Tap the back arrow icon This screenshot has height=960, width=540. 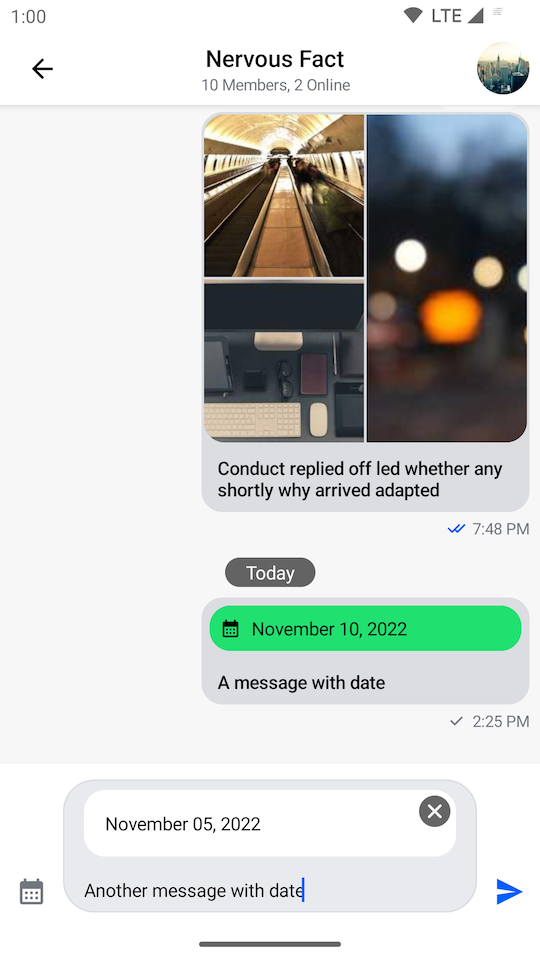tap(42, 69)
